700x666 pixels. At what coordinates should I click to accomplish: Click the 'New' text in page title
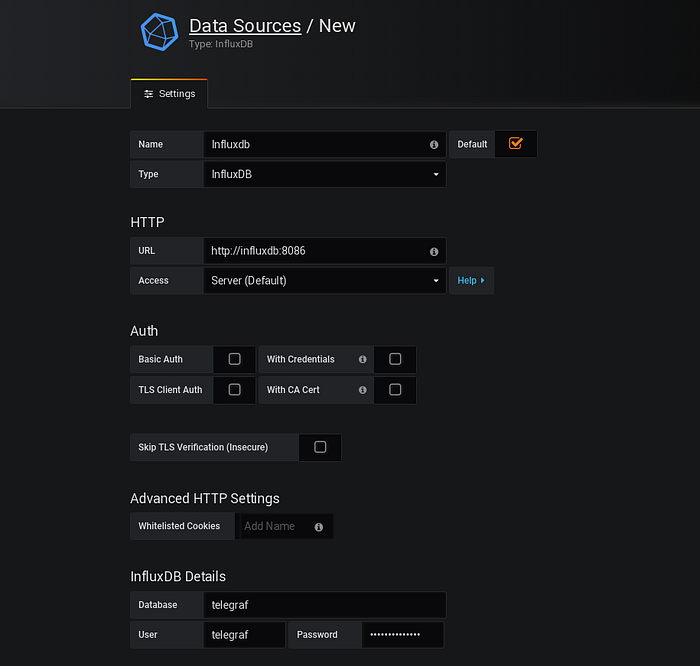(337, 26)
